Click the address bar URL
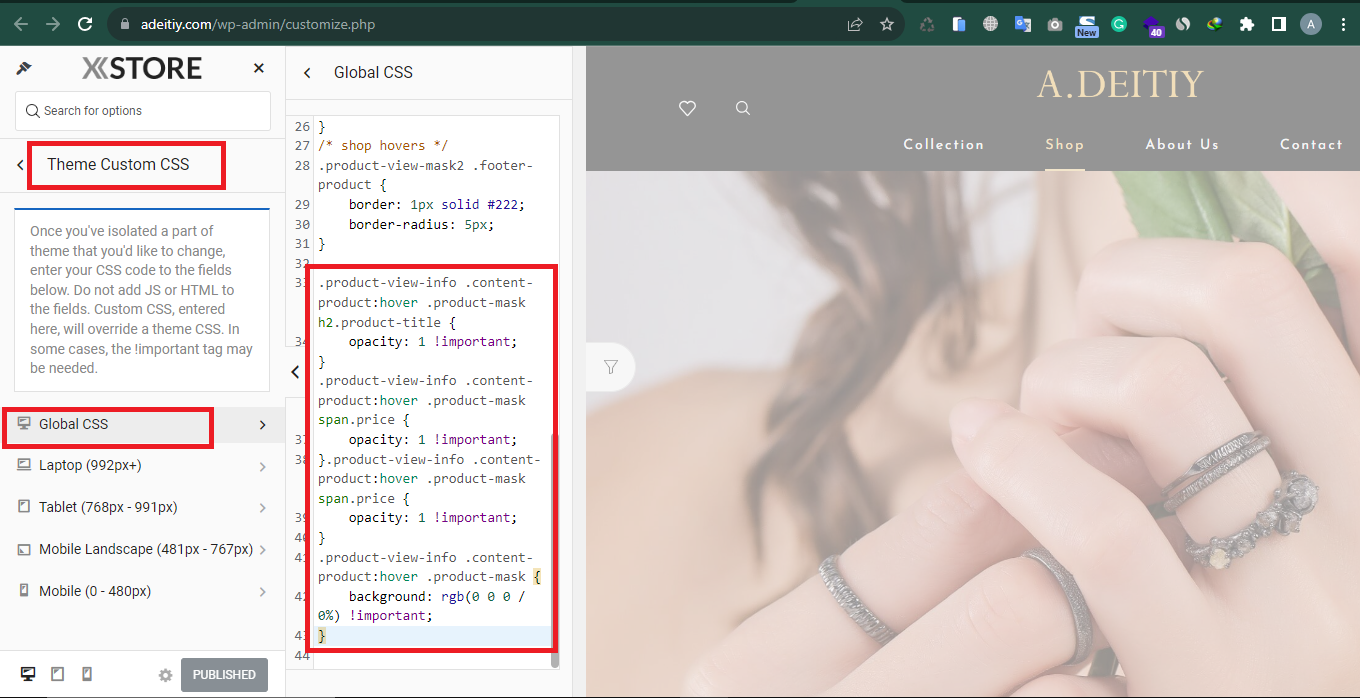1360x698 pixels. pyautogui.click(x=258, y=24)
